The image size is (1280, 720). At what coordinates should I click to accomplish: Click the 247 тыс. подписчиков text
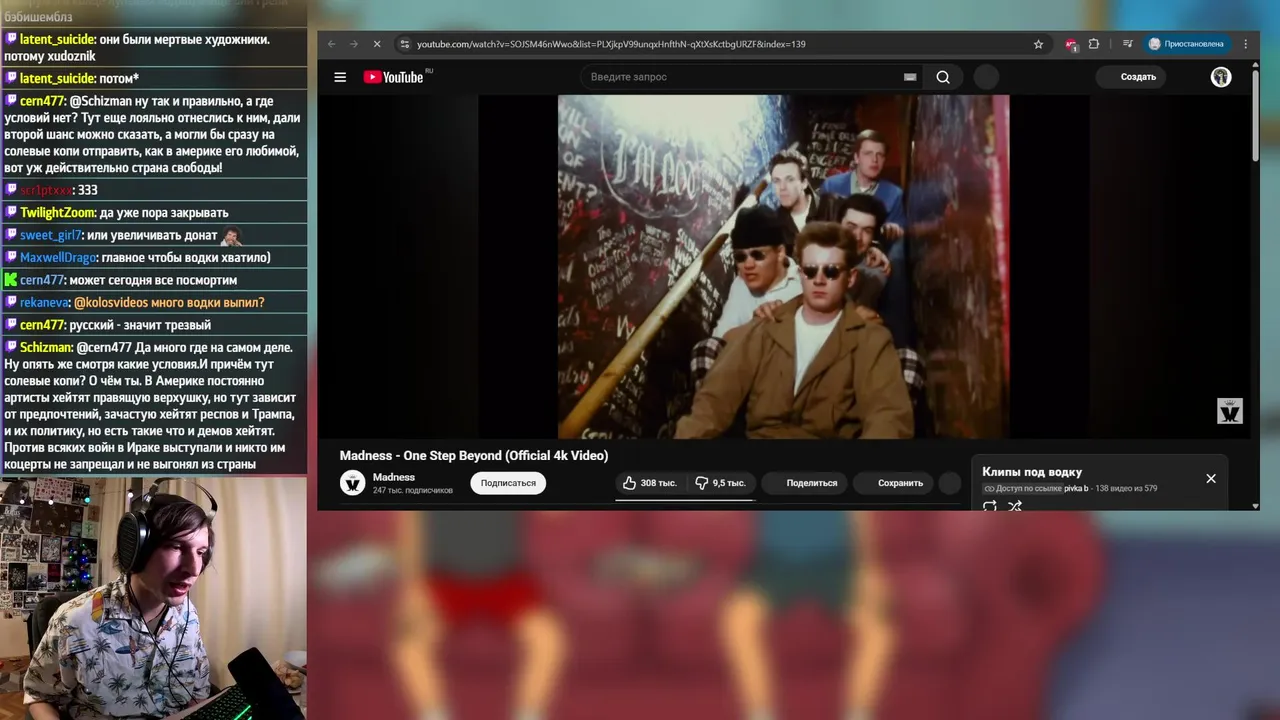[413, 491]
